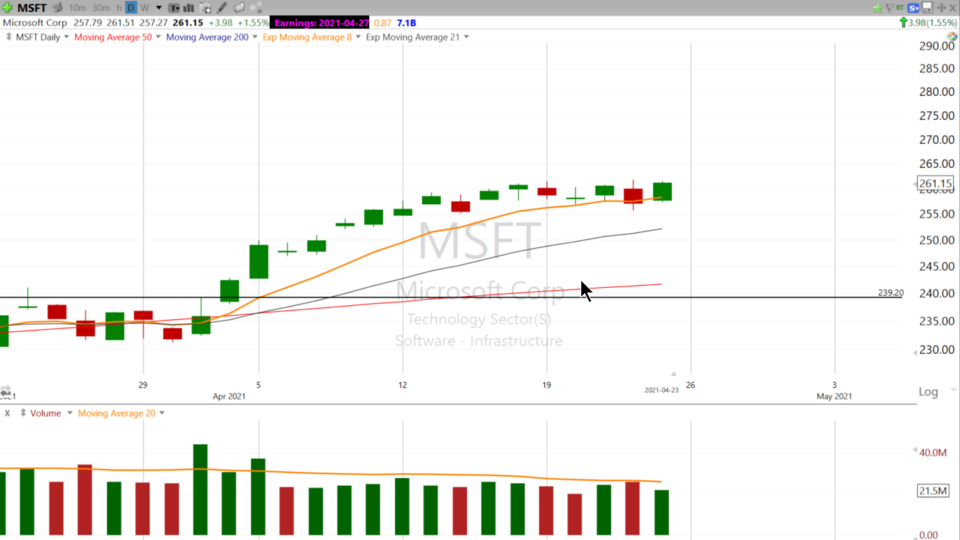Open the scale dropdown arrow beside Log
This screenshot has width=960, height=540.
[x=953, y=390]
